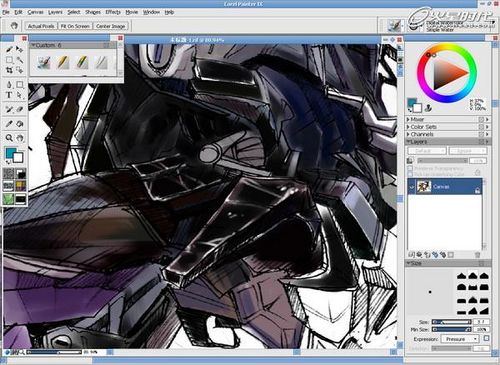Screen dimensions: 500x365
Task: Open the Expression Pressure dropdown
Action: coord(460,339)
